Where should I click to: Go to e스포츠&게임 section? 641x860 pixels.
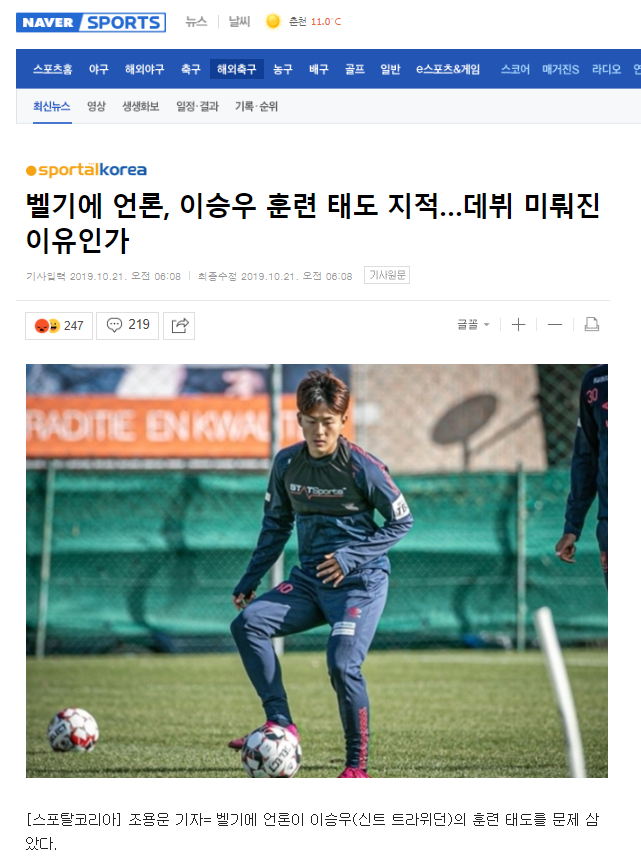pos(448,69)
